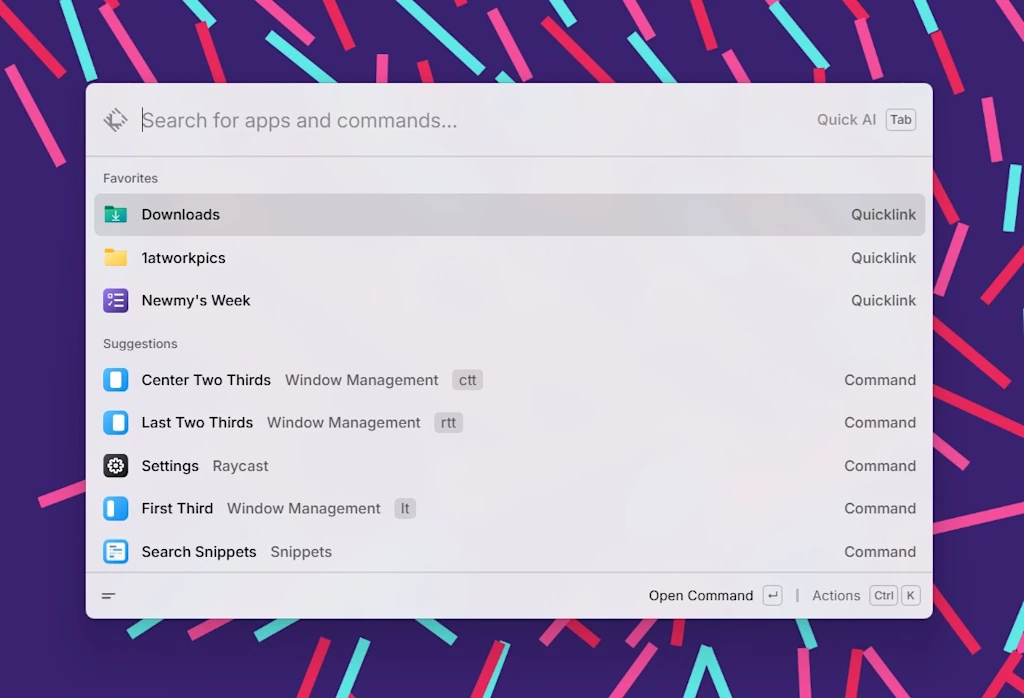
Task: Click the Tab key badge next to Quick AI
Action: pos(899,119)
